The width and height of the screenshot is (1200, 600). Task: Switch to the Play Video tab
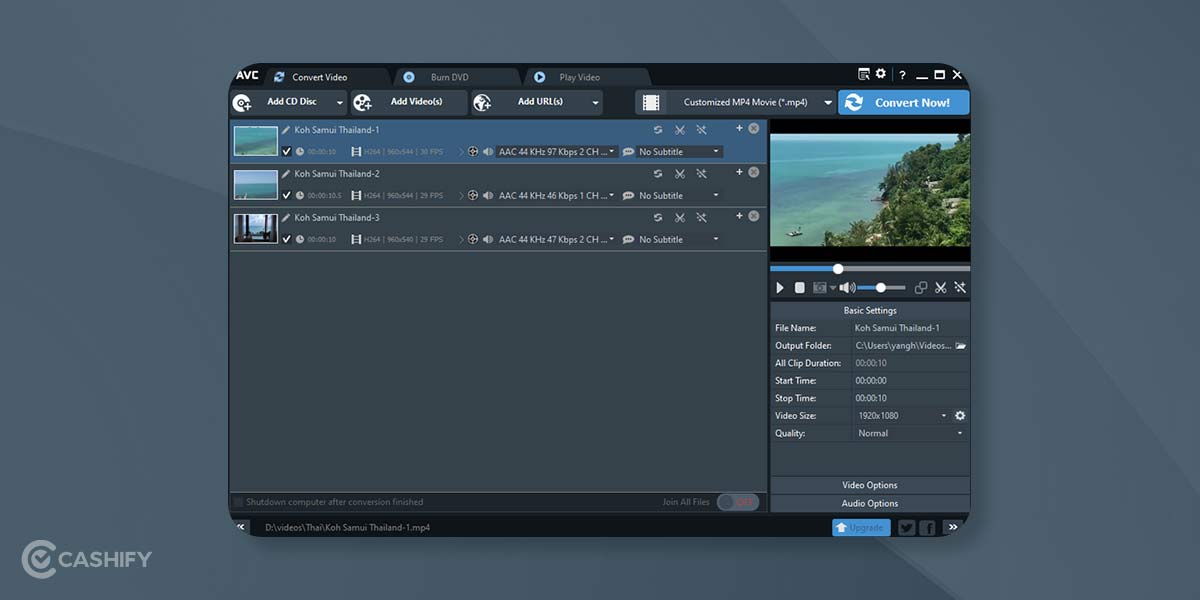click(578, 76)
